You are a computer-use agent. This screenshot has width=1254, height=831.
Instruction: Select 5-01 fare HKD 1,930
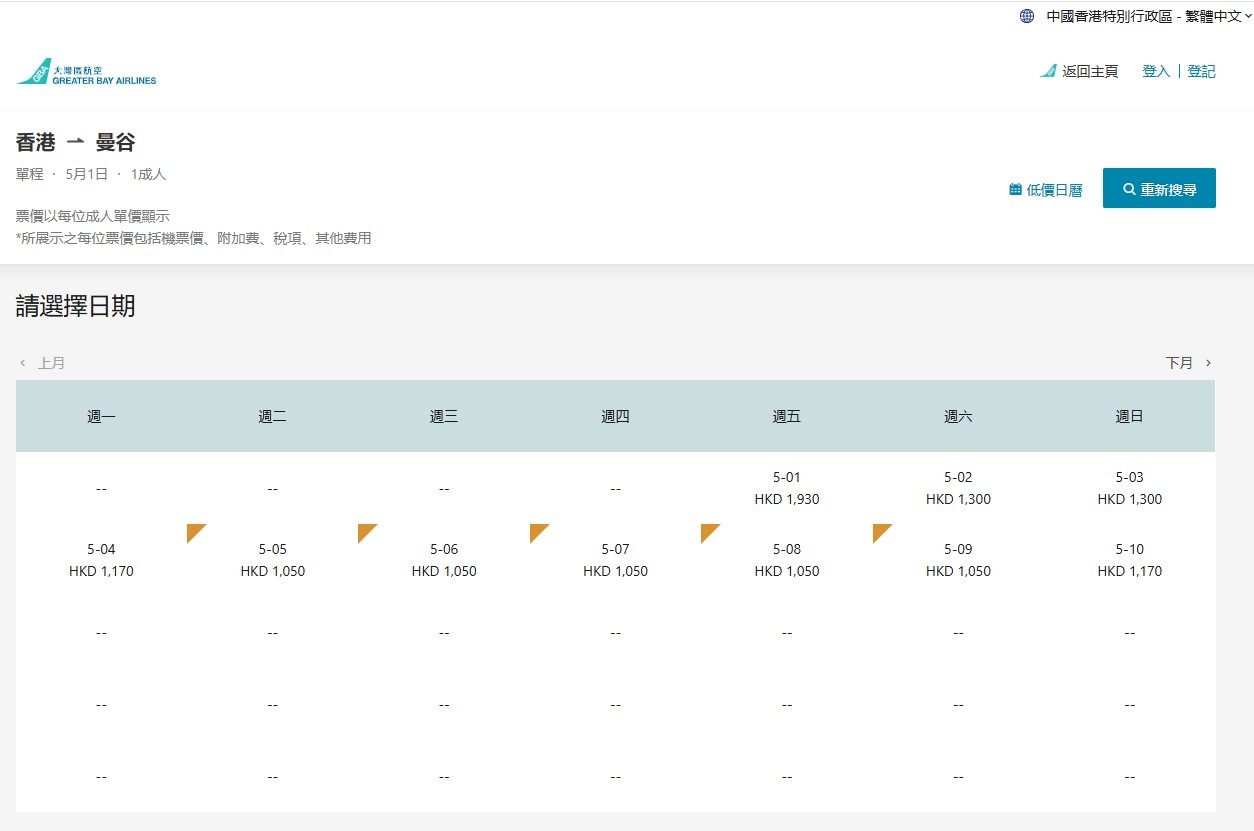pos(787,488)
